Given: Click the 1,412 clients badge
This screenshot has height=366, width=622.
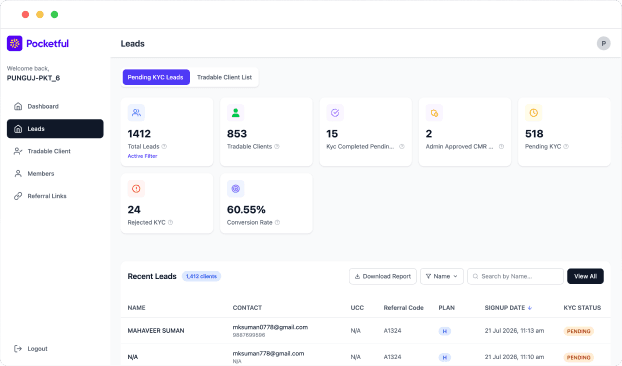Looking at the screenshot, I should pos(202,276).
